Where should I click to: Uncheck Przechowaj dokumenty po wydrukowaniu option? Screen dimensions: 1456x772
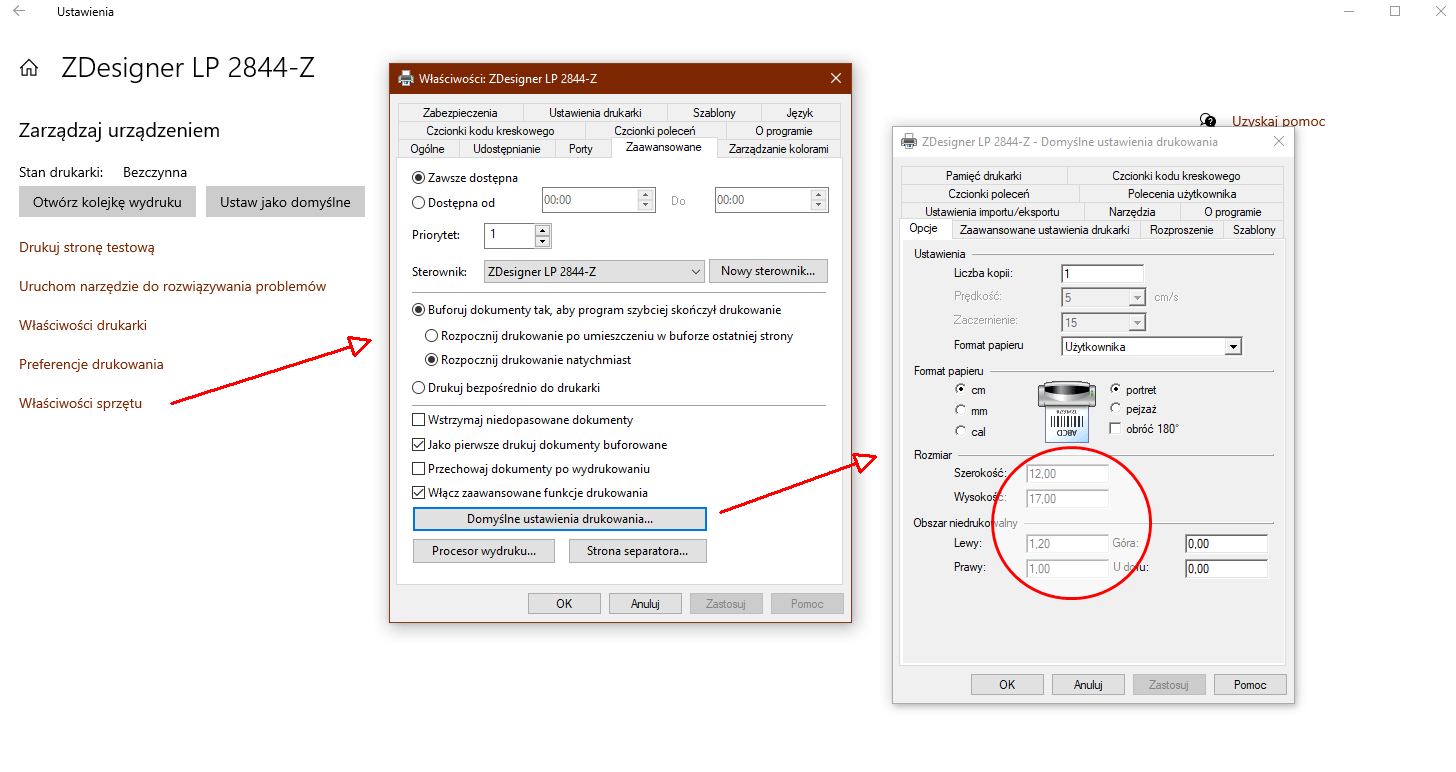(x=419, y=468)
